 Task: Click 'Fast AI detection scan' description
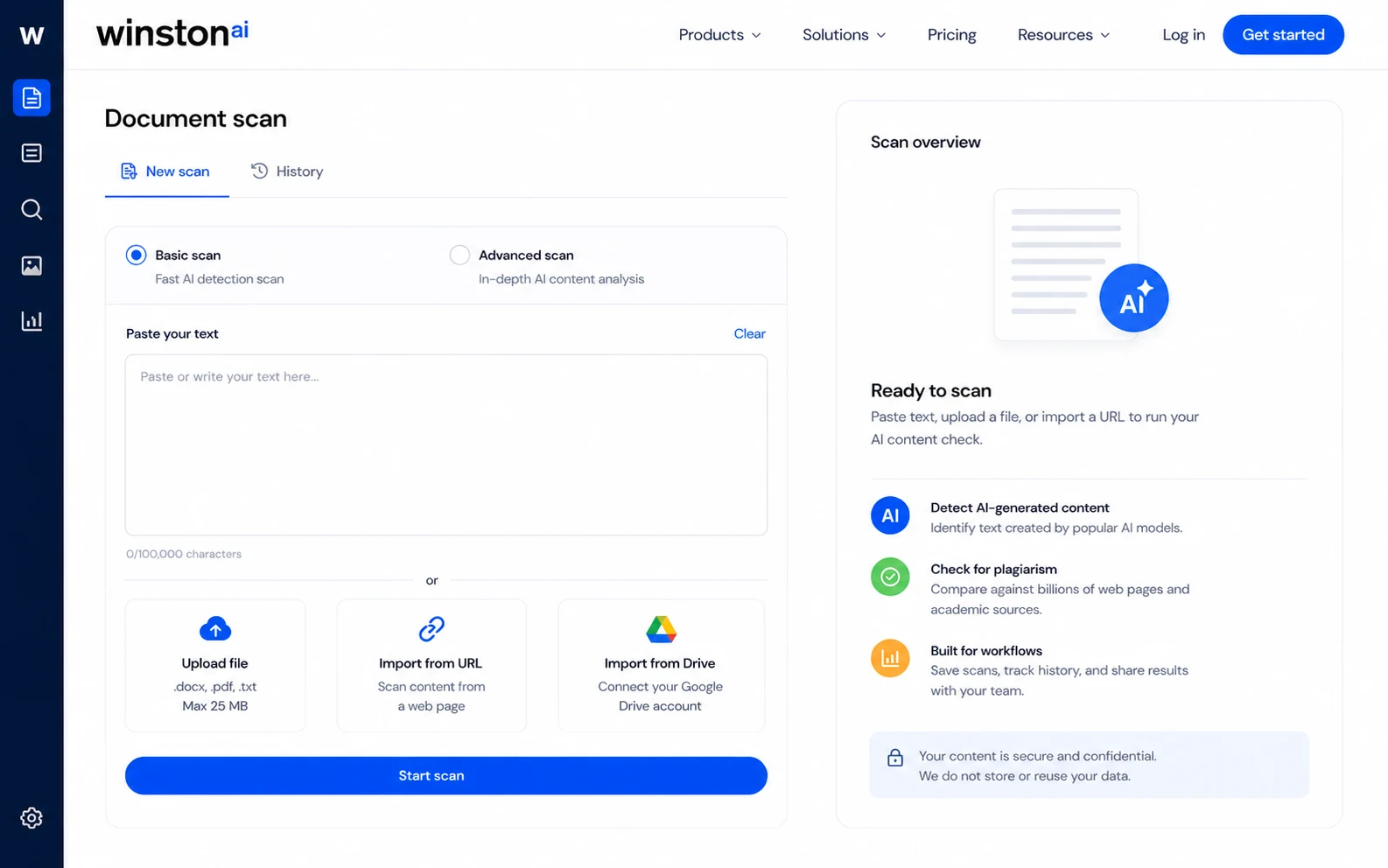click(x=220, y=279)
